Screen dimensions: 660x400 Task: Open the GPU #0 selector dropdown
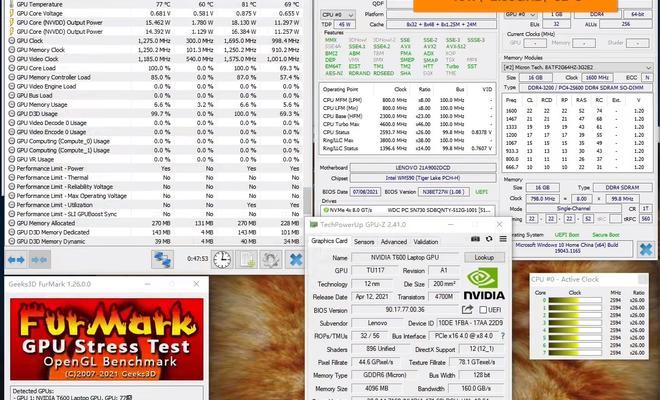[520, 14]
